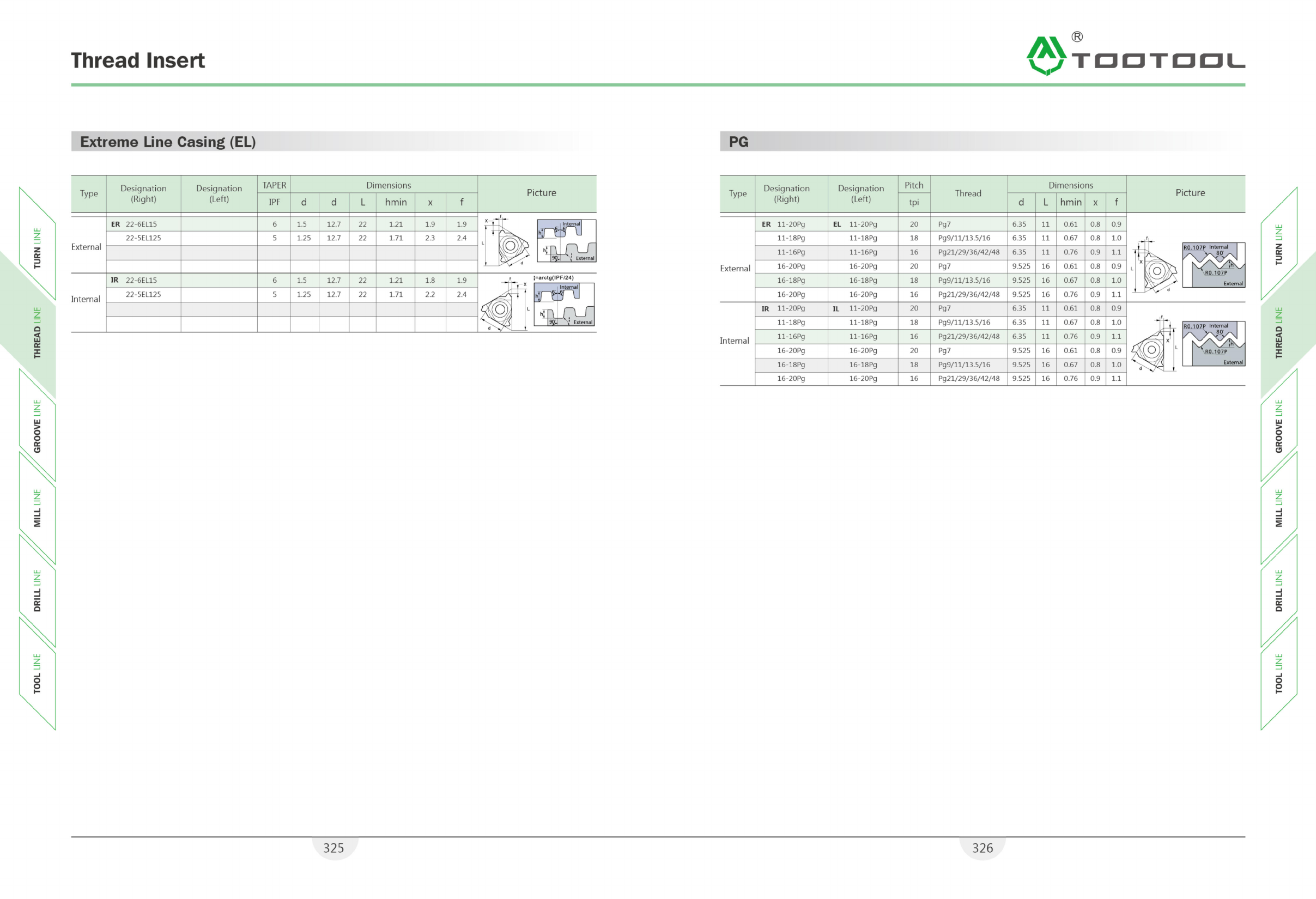Open the right DRILL LINE side tab
The image size is (1316, 899).
pos(1278,591)
